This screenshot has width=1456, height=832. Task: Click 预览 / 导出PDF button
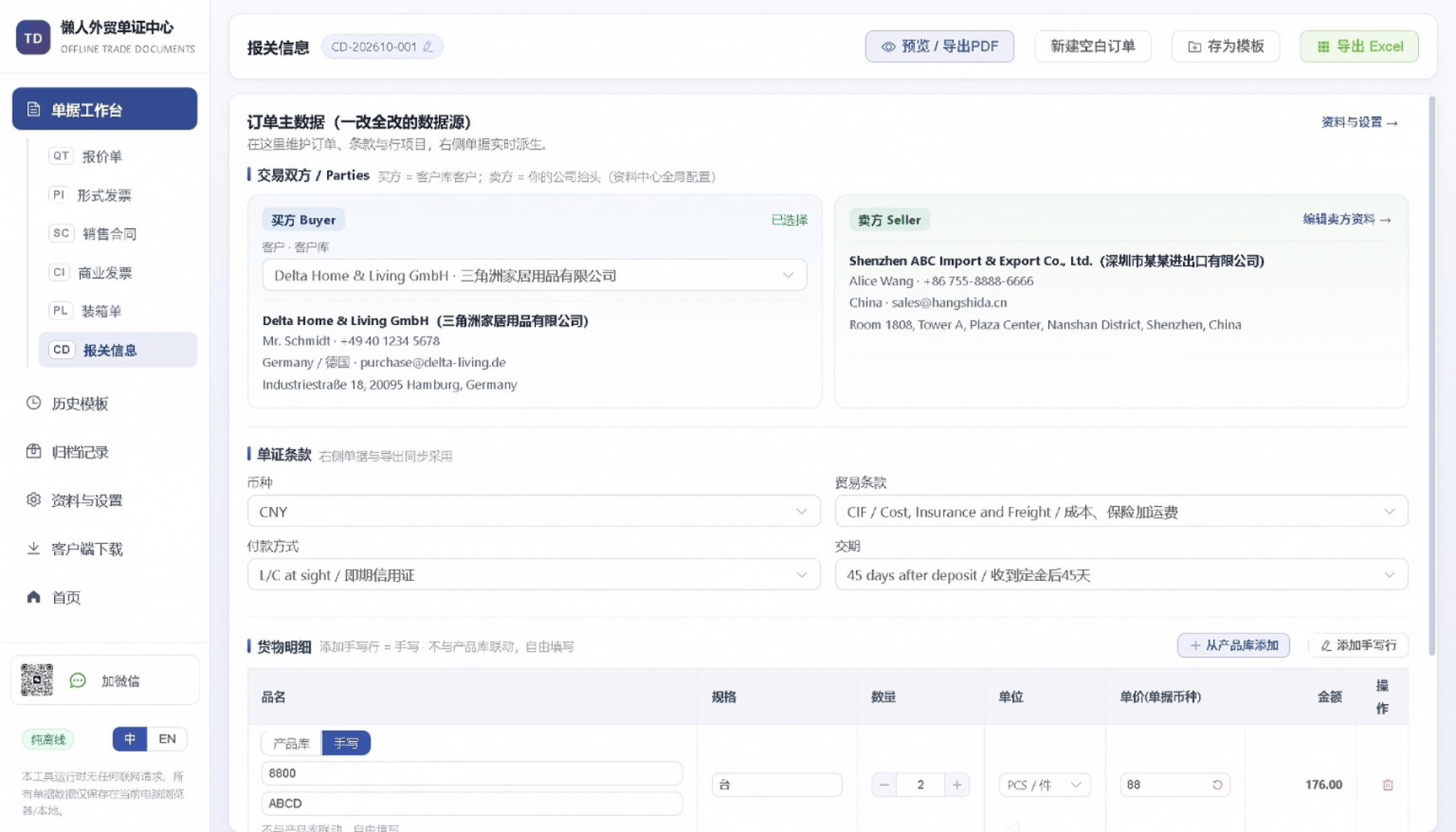(x=939, y=46)
